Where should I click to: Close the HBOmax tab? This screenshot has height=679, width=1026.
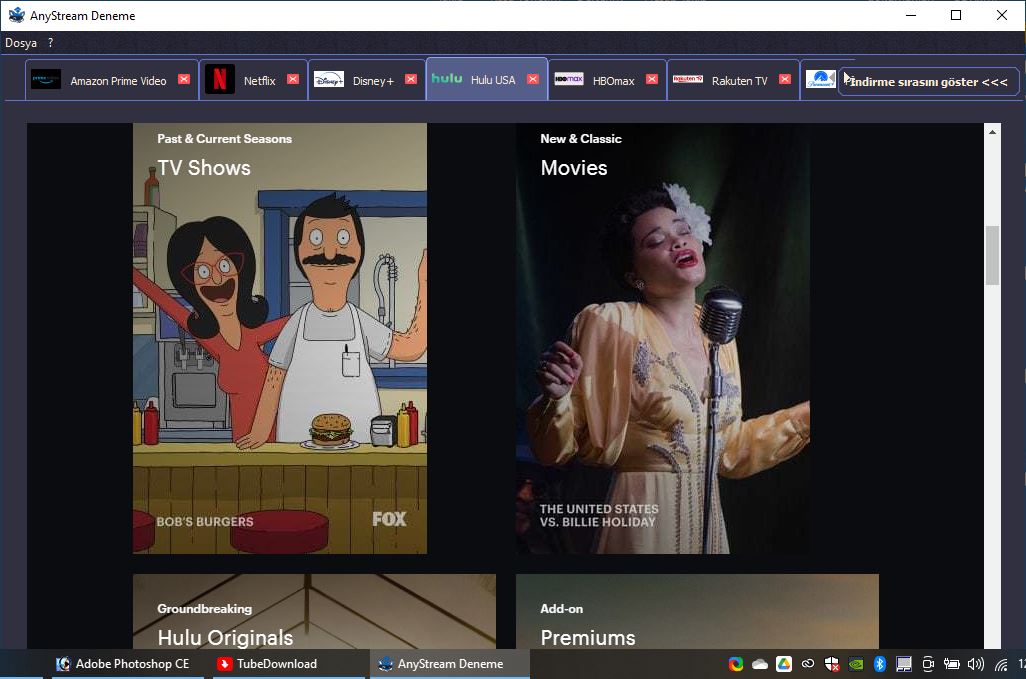coord(652,79)
